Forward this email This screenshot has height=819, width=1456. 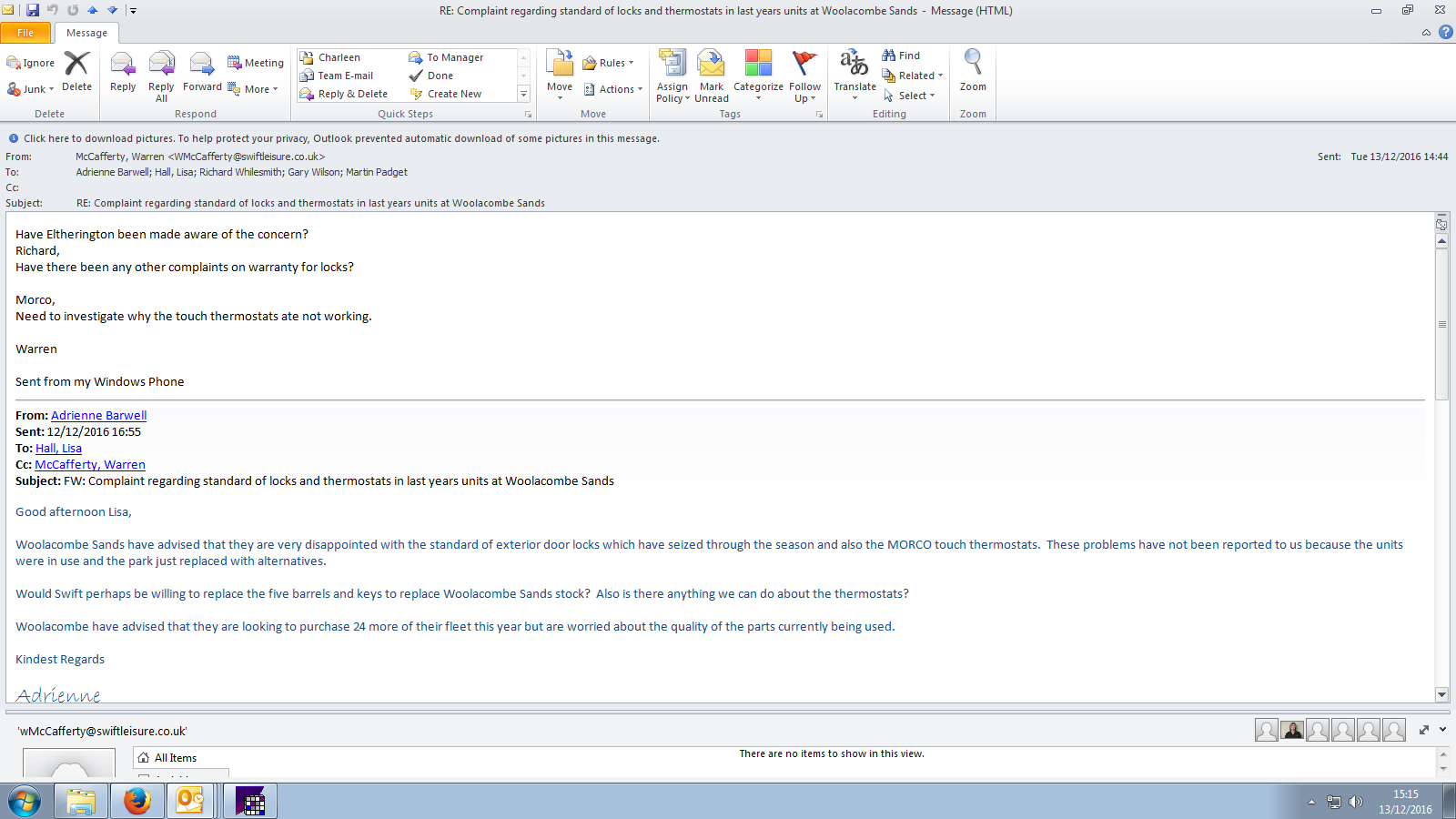(202, 73)
